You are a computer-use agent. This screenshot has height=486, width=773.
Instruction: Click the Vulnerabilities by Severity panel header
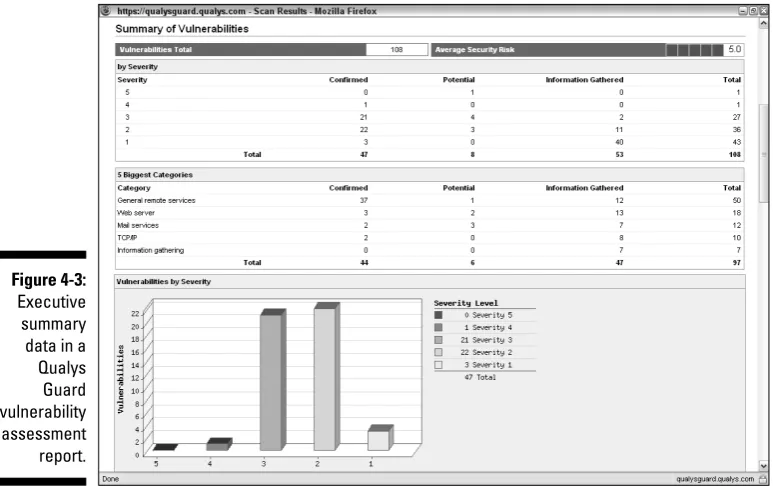coord(429,281)
